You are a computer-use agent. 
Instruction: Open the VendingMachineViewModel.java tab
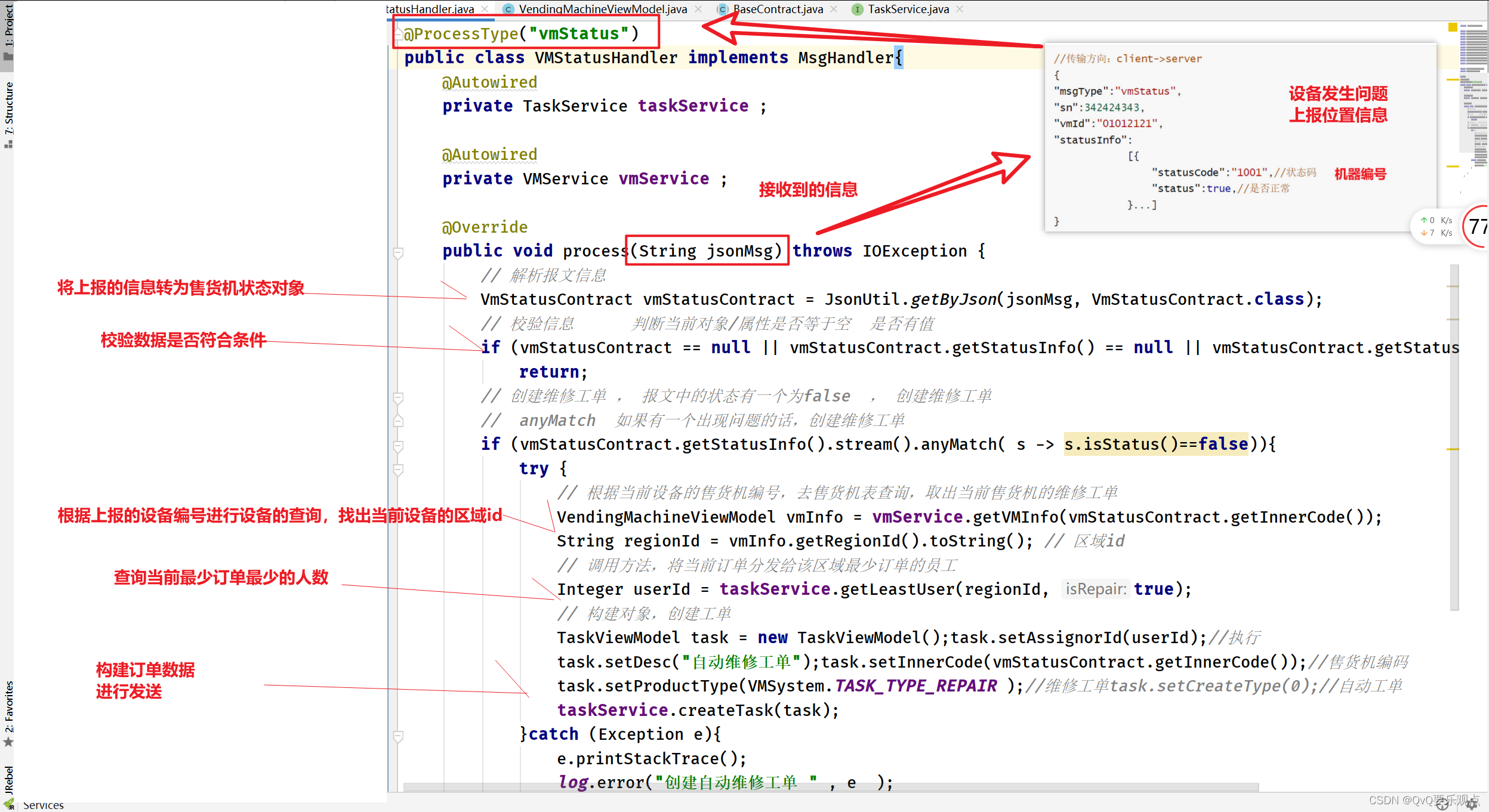pos(602,9)
